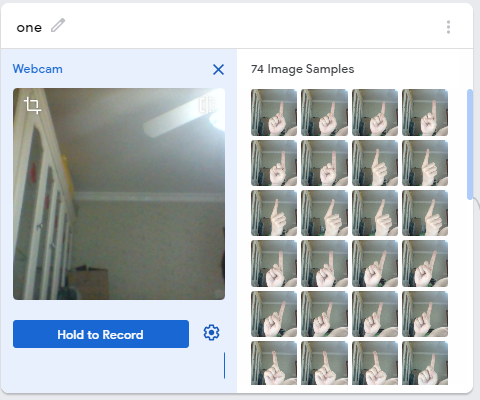The width and height of the screenshot is (480, 400).
Task: Click the pencil icon to rename class 'one'
Action: pos(58,26)
